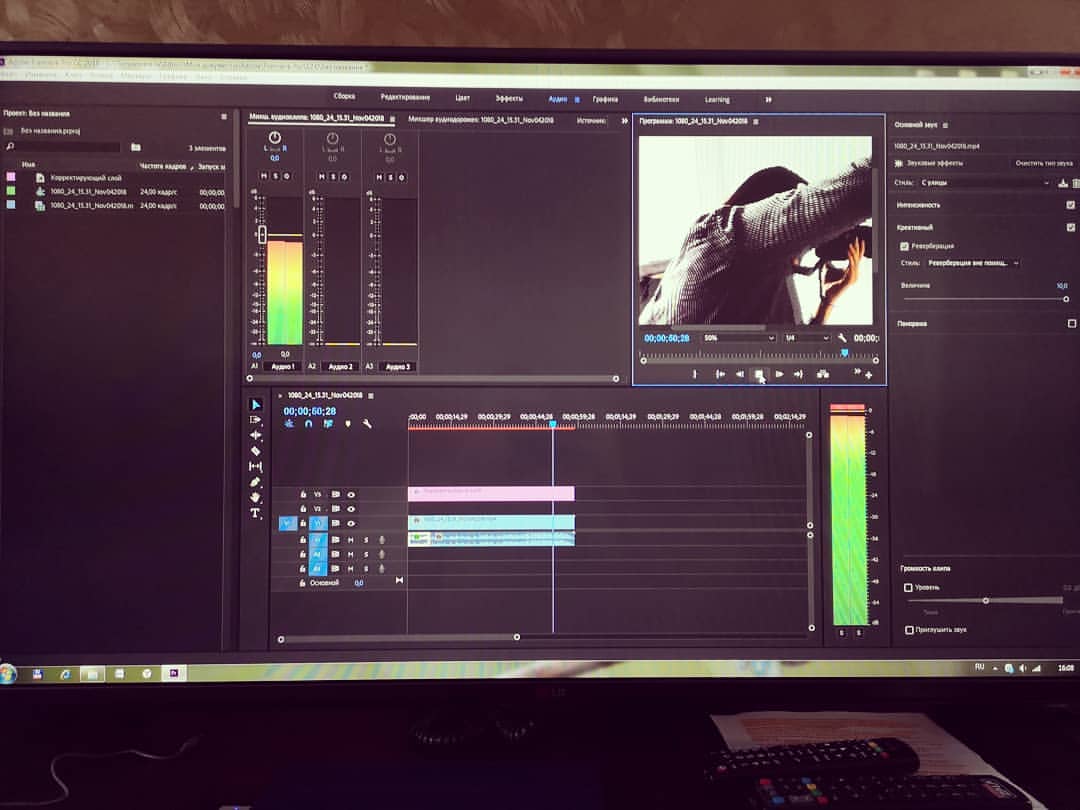Image resolution: width=1080 pixels, height=810 pixels.
Task: Stop playback in Program monitor
Action: 759,374
